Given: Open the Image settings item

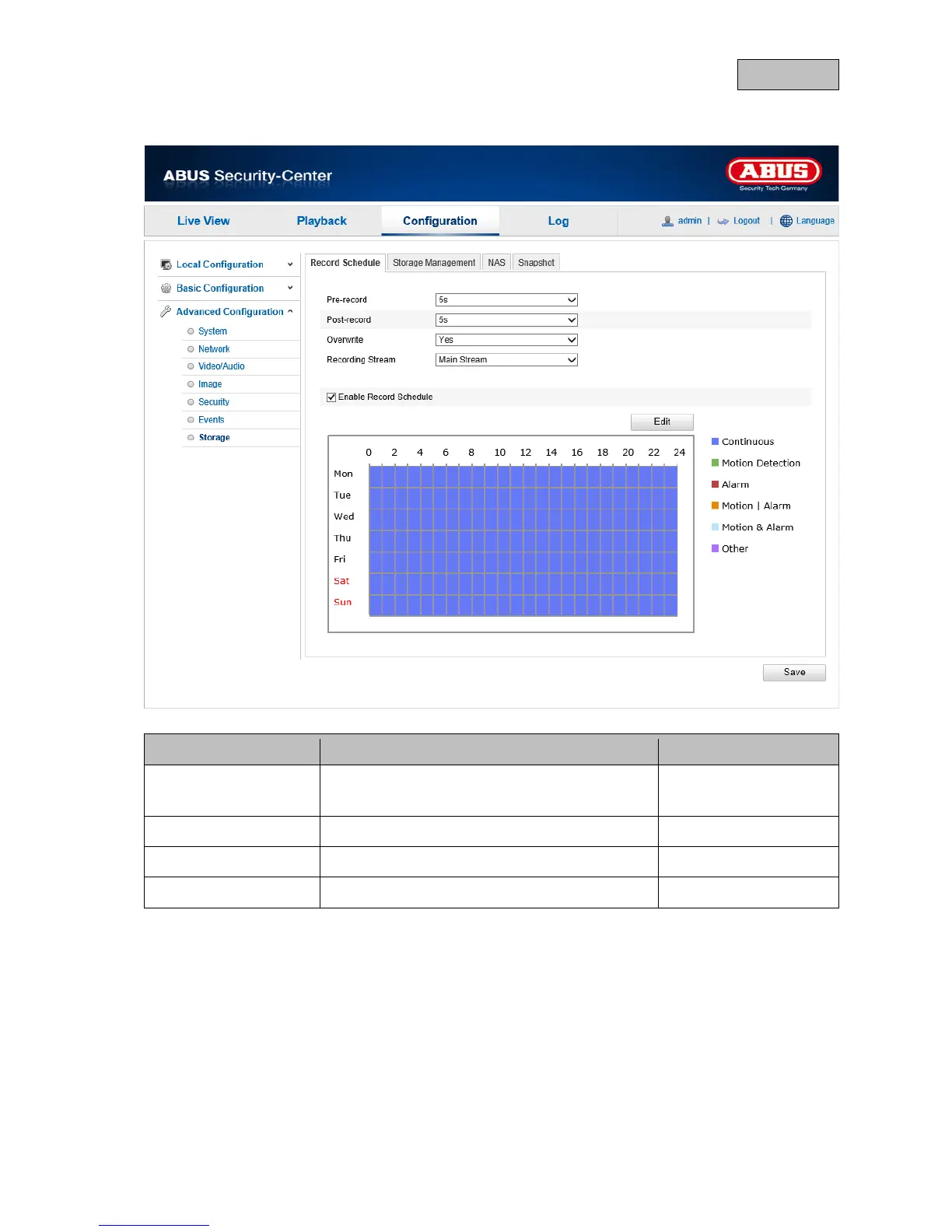Looking at the screenshot, I should click(210, 384).
